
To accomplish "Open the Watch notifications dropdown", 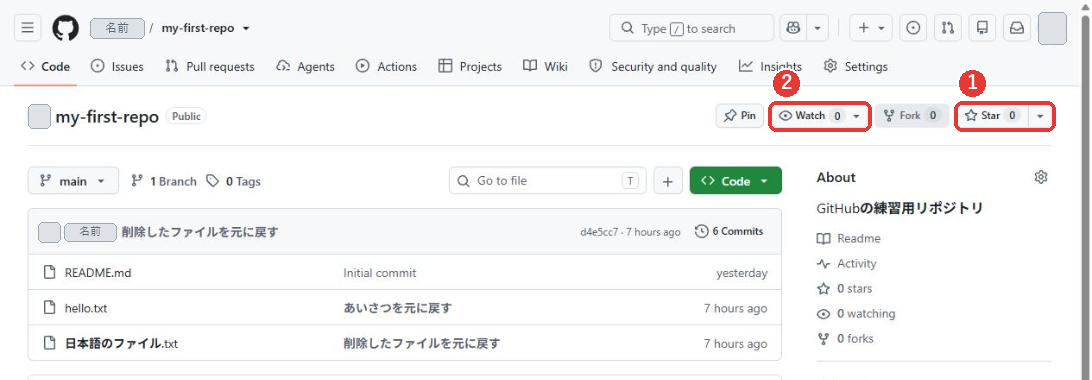I will point(820,116).
